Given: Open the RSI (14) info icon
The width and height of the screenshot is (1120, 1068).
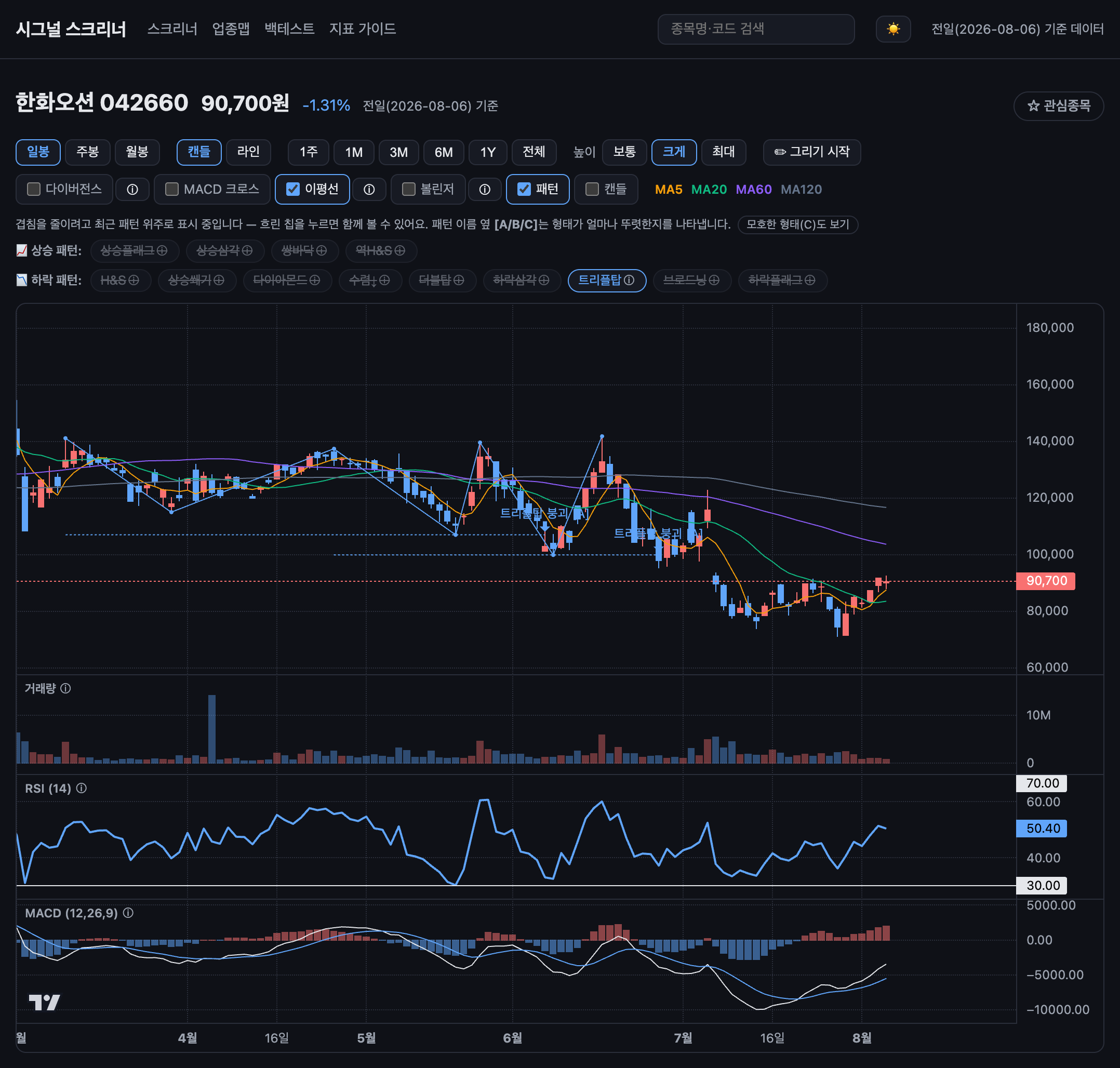Looking at the screenshot, I should (82, 788).
